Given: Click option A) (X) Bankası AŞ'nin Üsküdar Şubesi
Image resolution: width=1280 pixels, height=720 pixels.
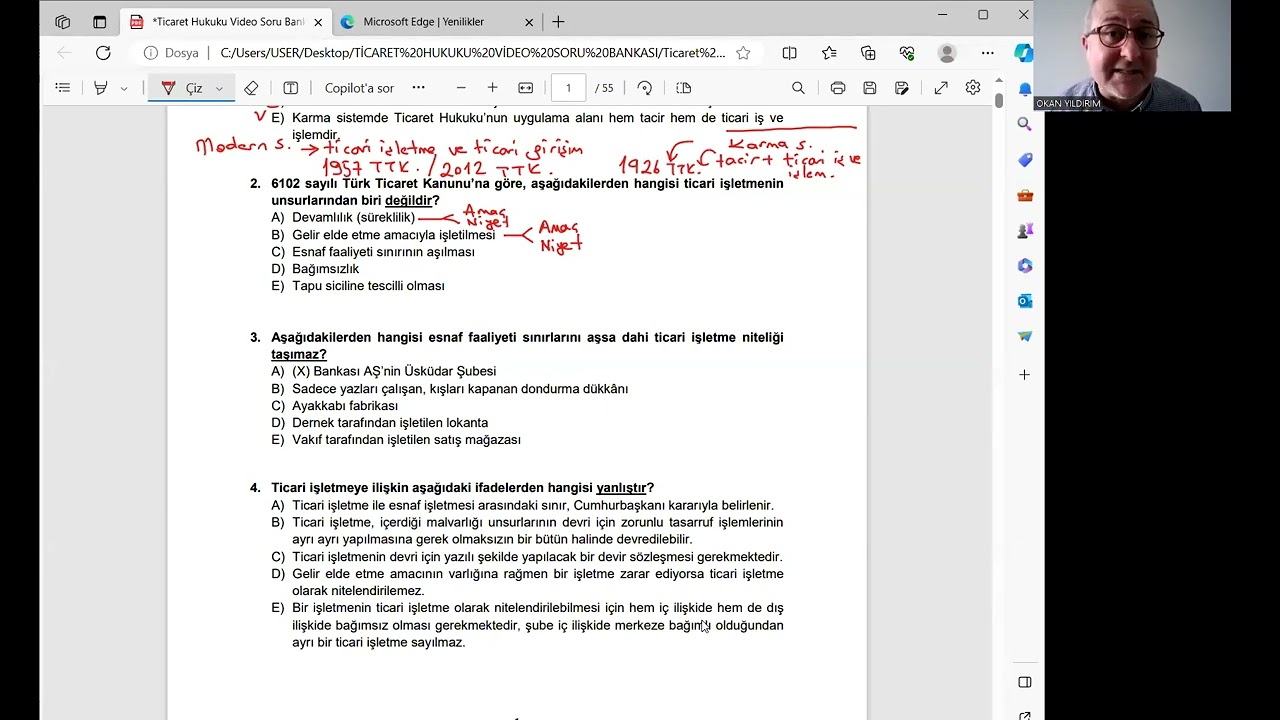Looking at the screenshot, I should pos(384,371).
